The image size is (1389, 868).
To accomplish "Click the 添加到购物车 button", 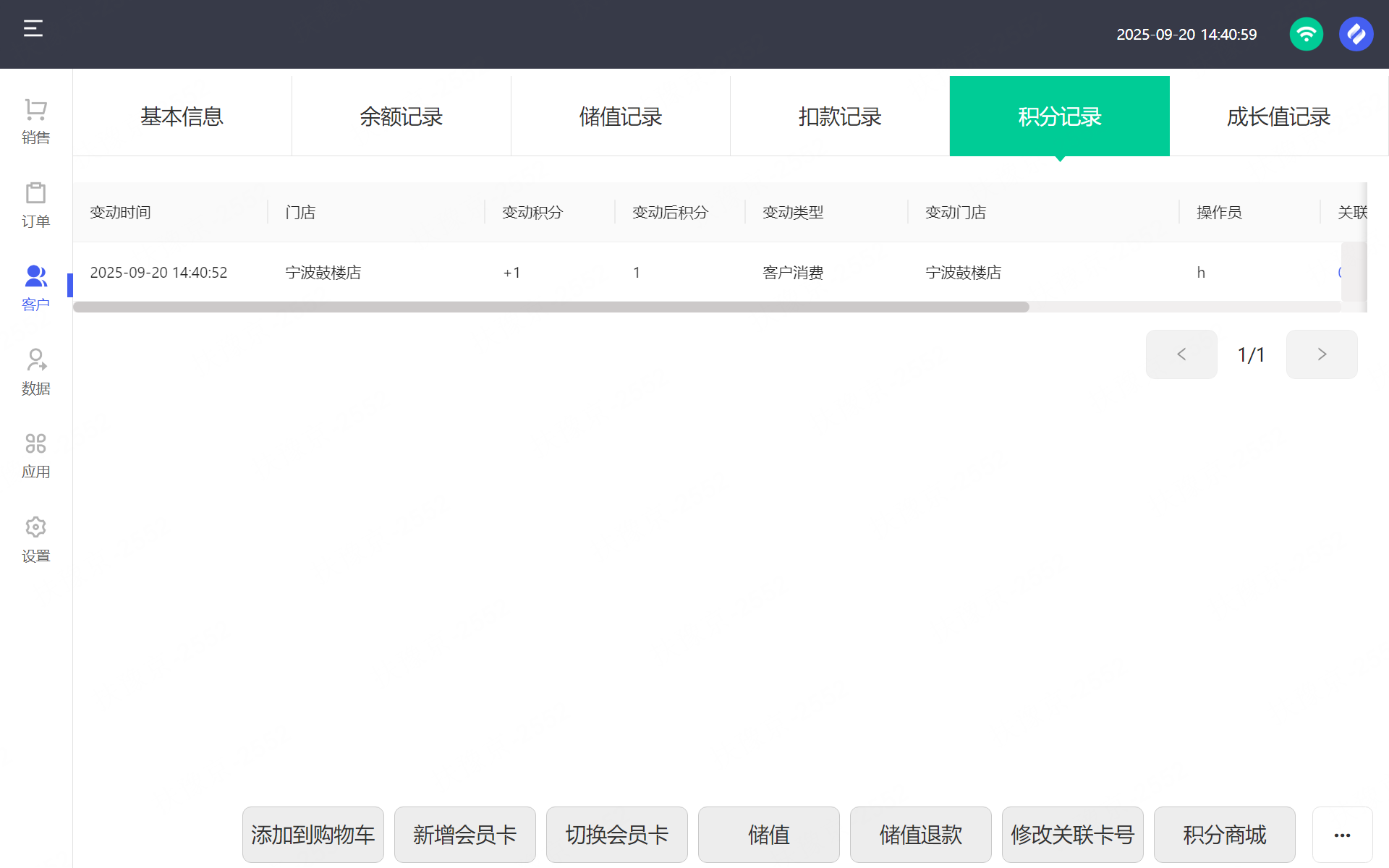I will tap(313, 835).
